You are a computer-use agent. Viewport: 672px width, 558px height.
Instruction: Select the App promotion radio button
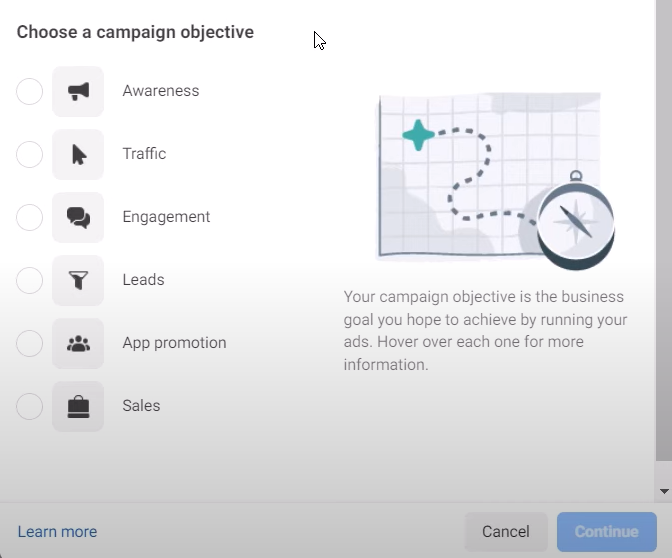pyautogui.click(x=30, y=343)
